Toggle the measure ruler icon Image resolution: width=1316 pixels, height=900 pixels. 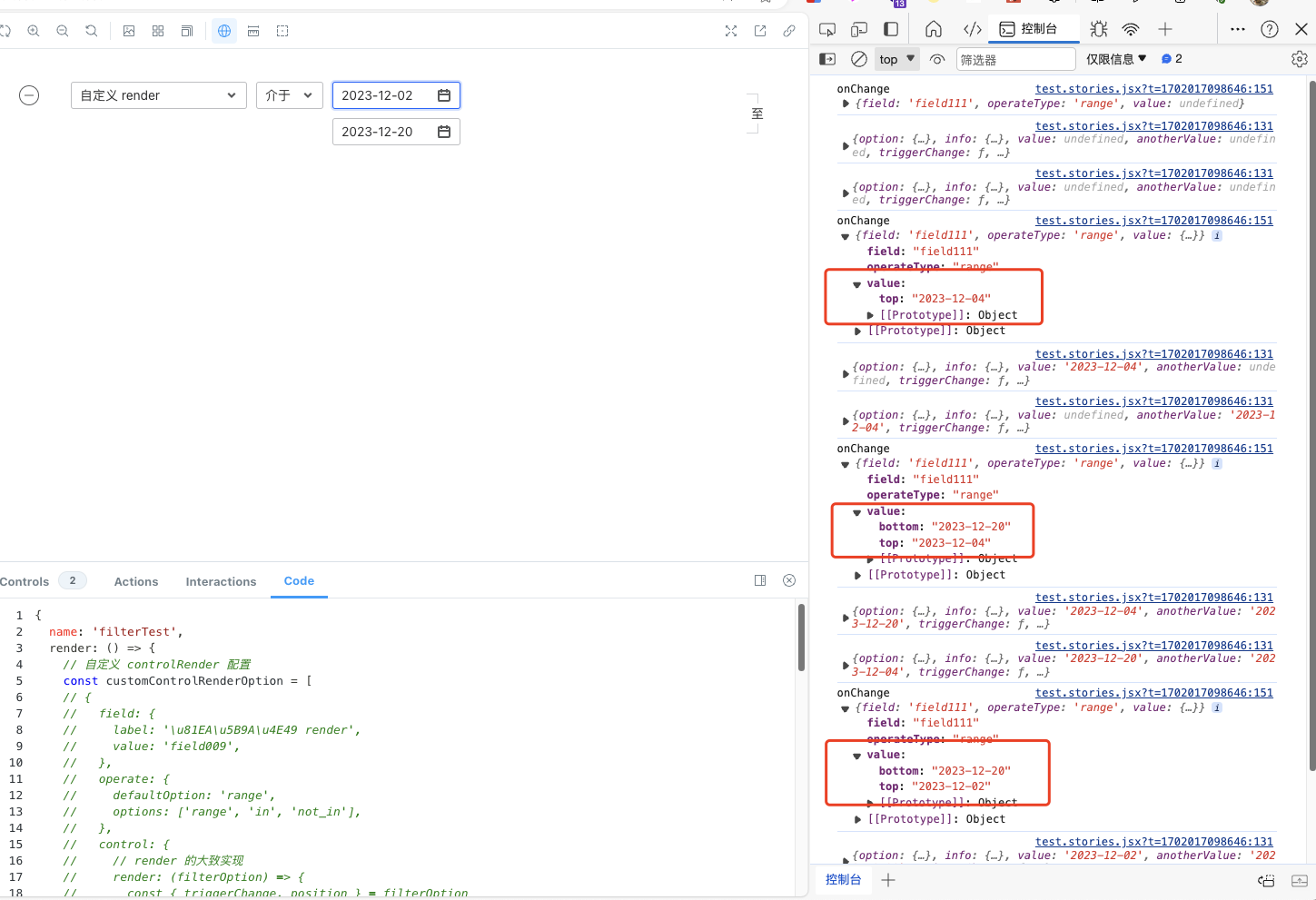coord(253,31)
